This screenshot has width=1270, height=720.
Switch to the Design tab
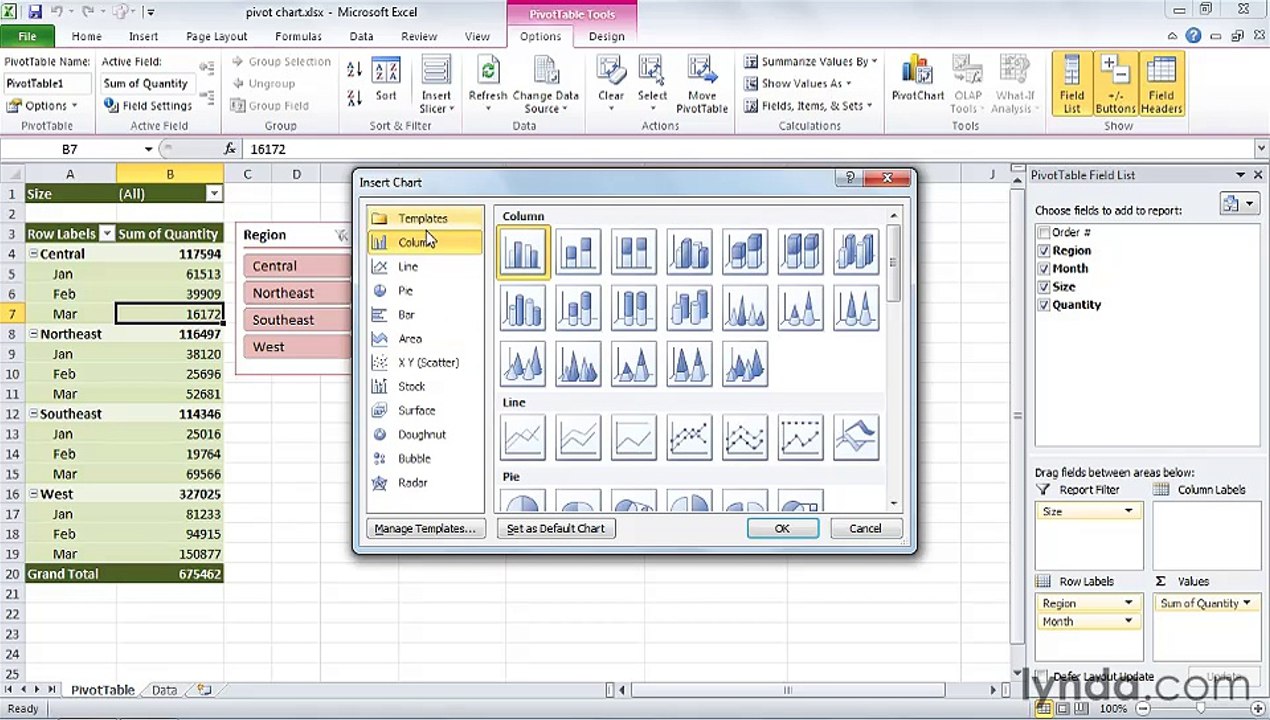606,36
